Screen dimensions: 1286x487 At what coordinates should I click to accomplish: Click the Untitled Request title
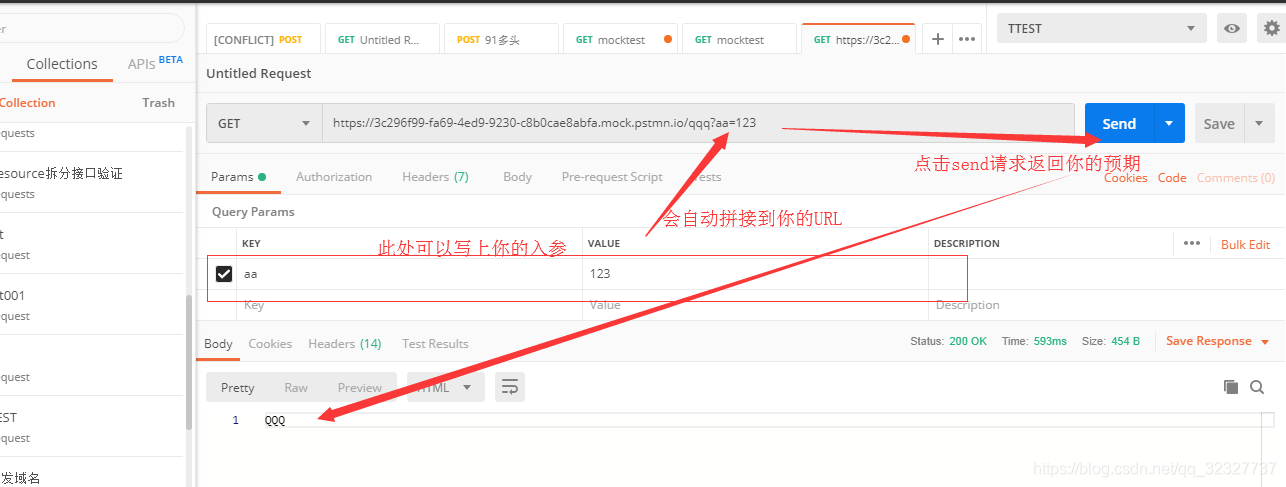[x=258, y=73]
